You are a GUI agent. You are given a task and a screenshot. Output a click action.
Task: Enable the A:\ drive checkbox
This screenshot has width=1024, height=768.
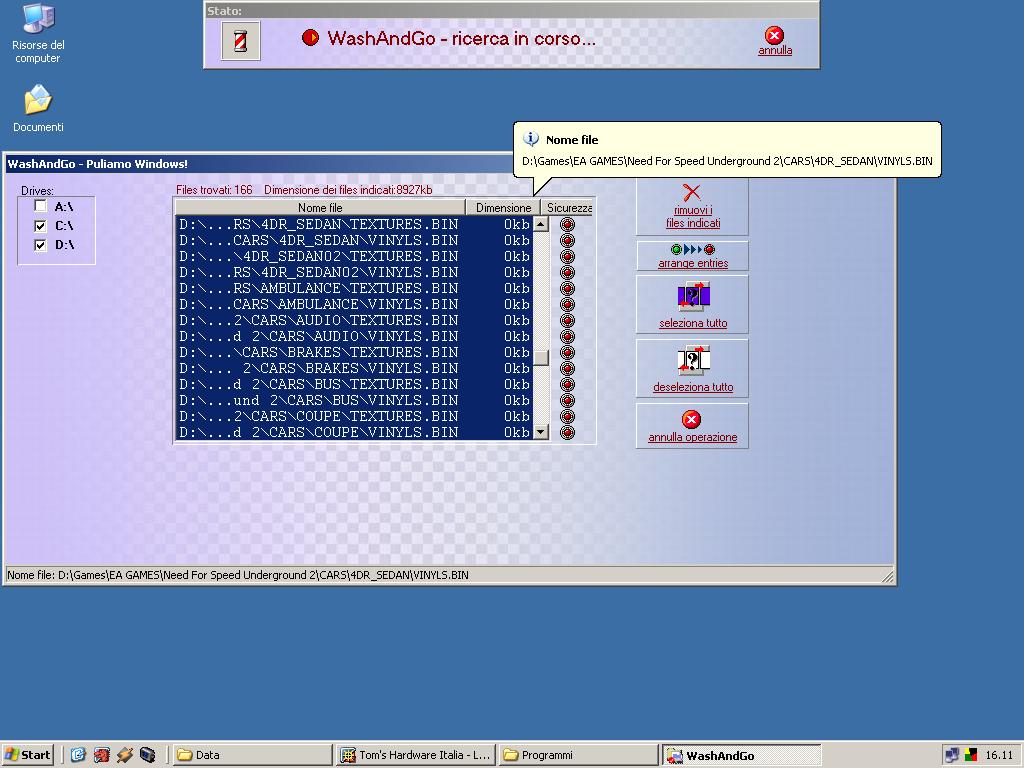[40, 206]
